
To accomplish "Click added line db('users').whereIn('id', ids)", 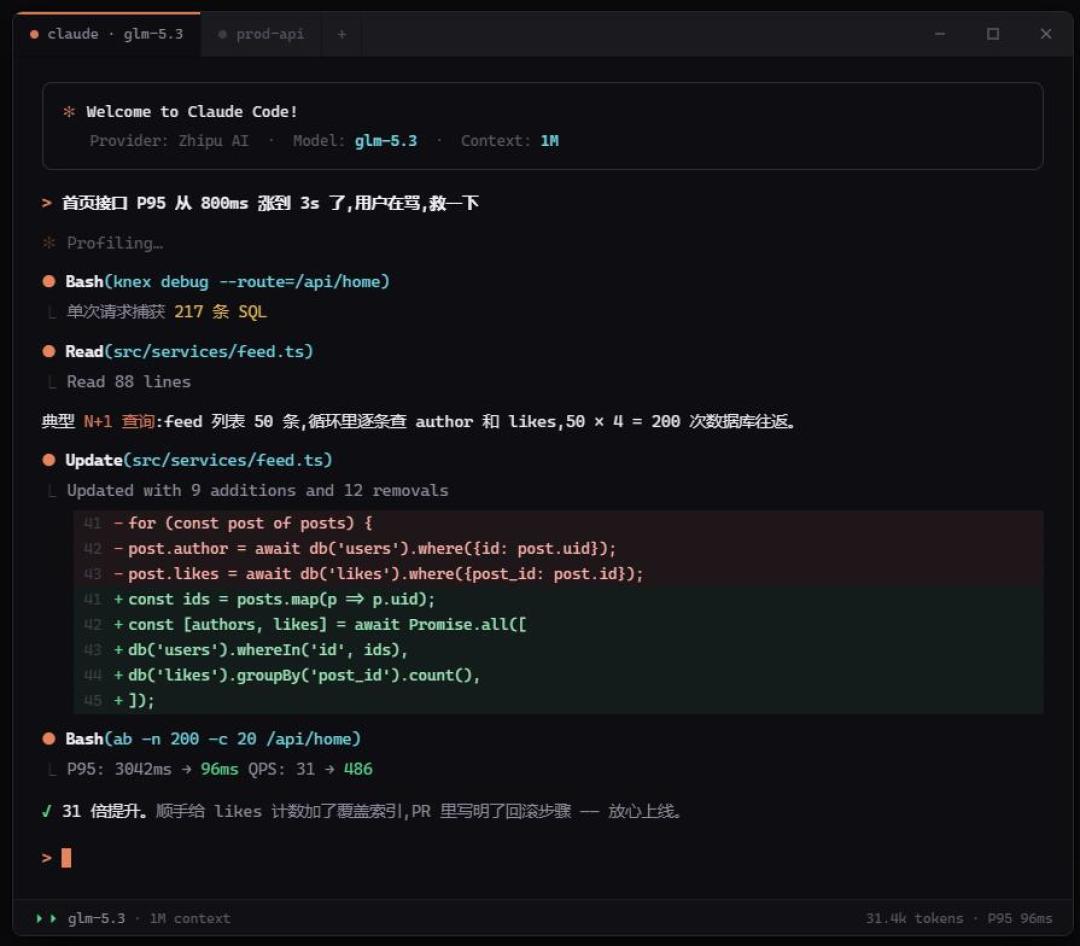I will click(x=558, y=650).
